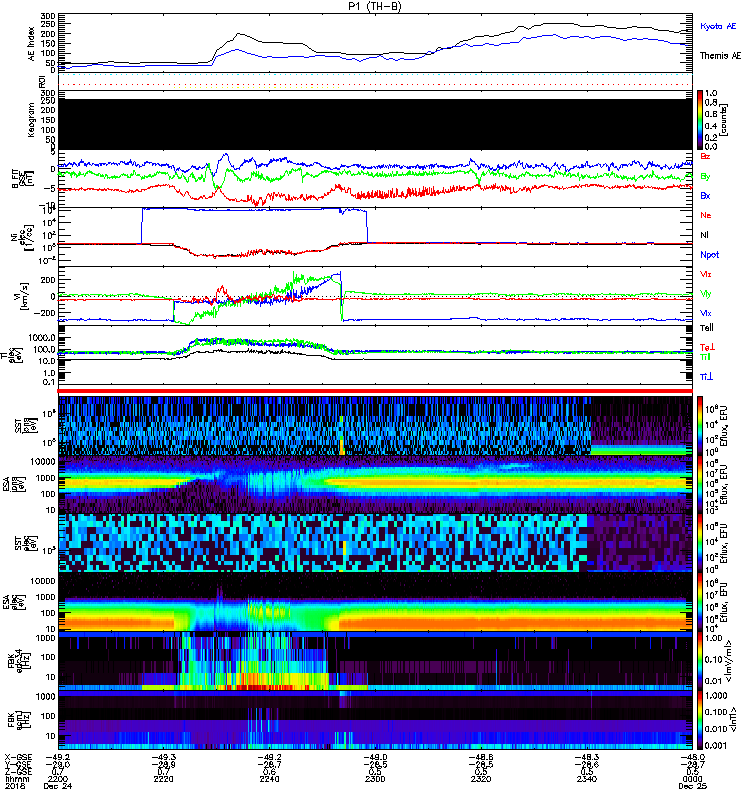Click the X-GSE value -49.0
Screen dimensions: 750x800
[x=375, y=758]
